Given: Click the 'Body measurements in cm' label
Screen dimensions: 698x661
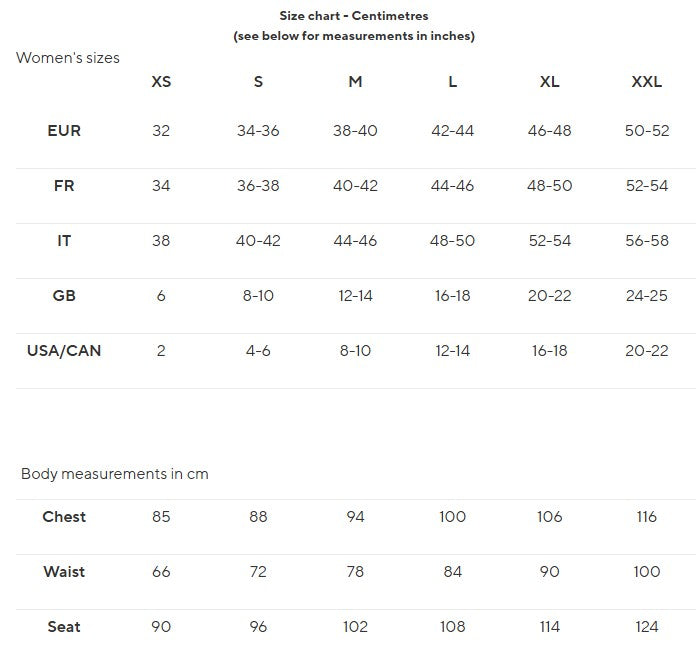Looking at the screenshot, I should tap(115, 474).
